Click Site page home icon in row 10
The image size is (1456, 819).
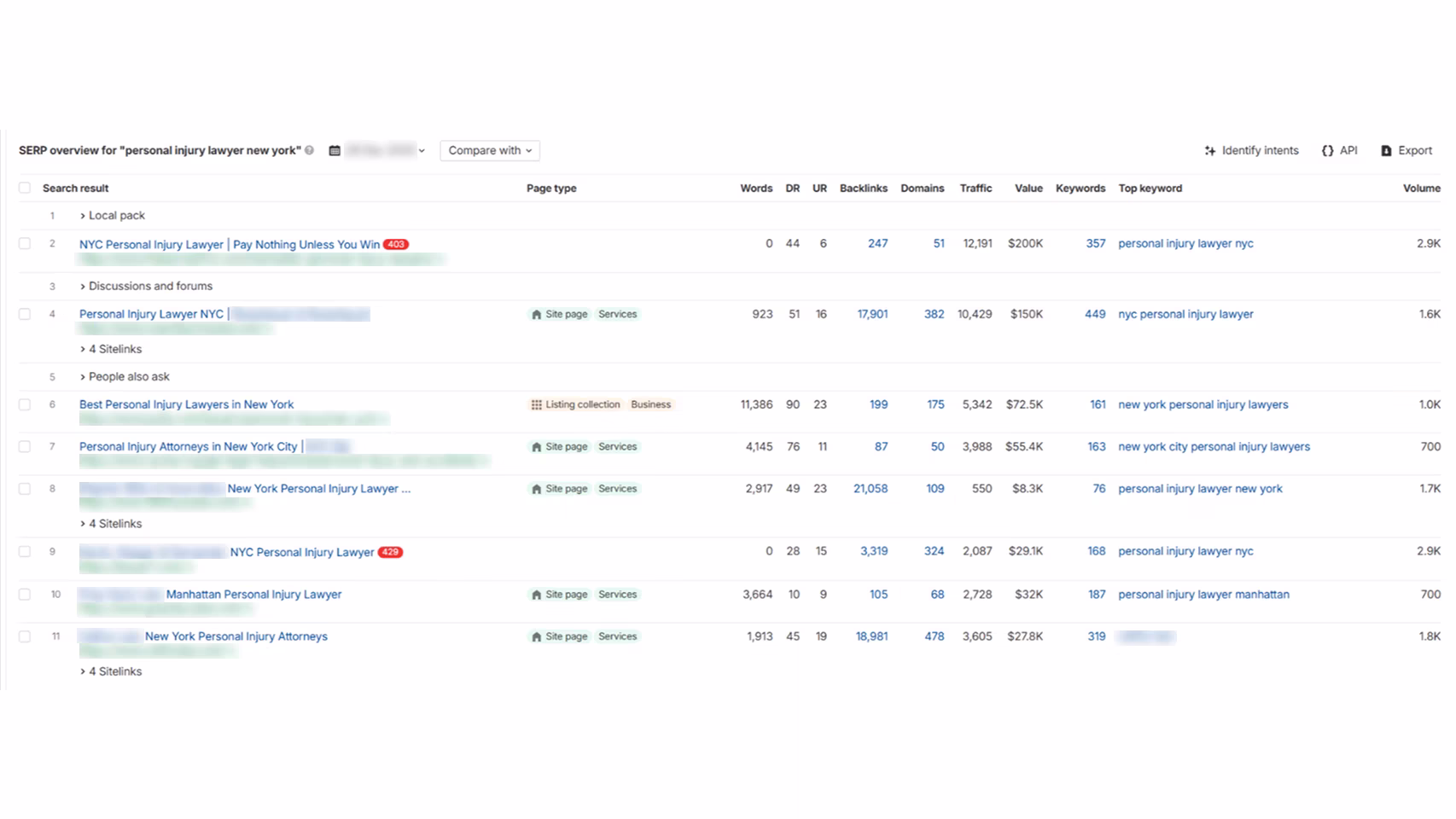click(536, 595)
